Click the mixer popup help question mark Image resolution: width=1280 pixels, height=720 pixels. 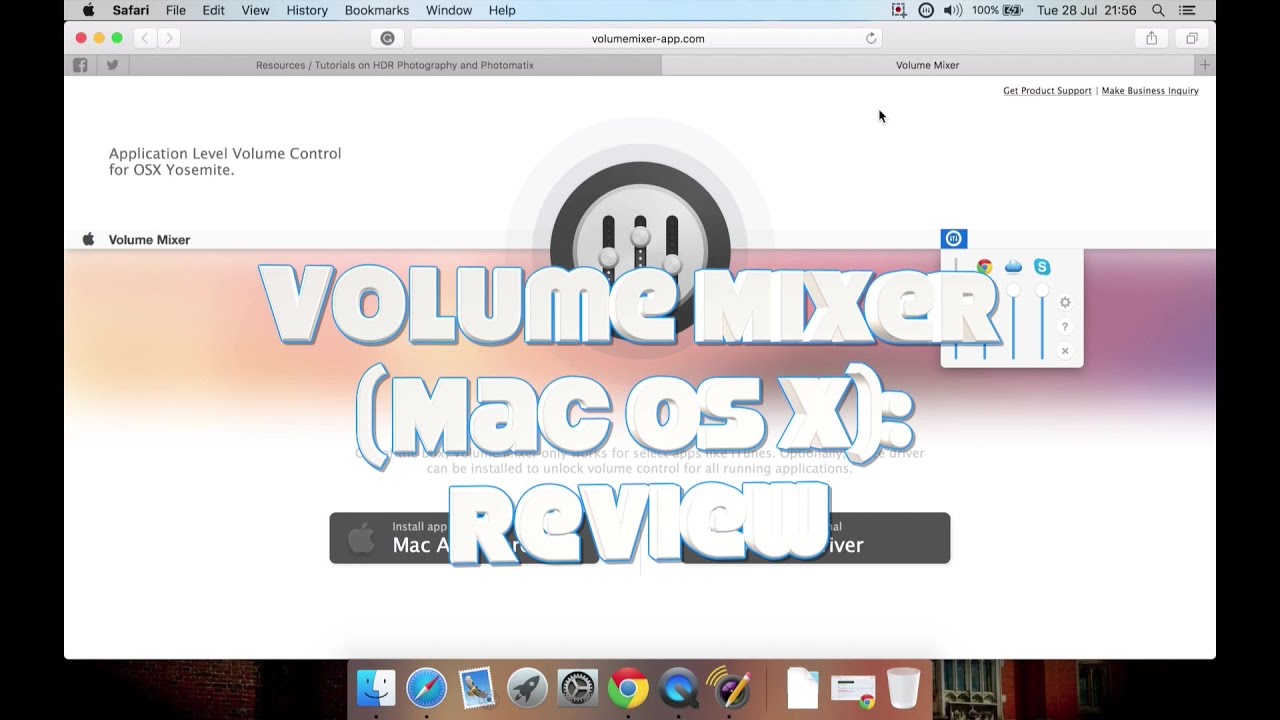(1065, 327)
